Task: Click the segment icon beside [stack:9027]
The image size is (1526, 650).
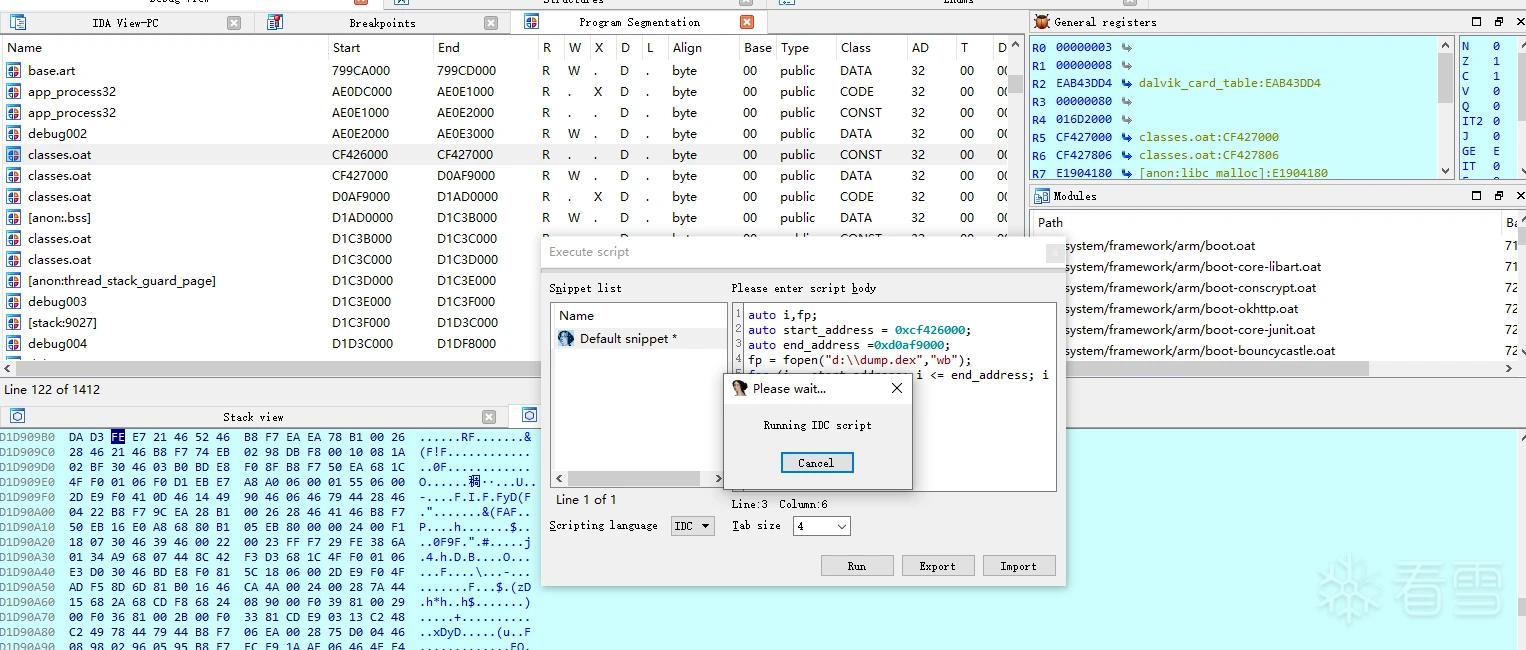Action: [x=14, y=323]
